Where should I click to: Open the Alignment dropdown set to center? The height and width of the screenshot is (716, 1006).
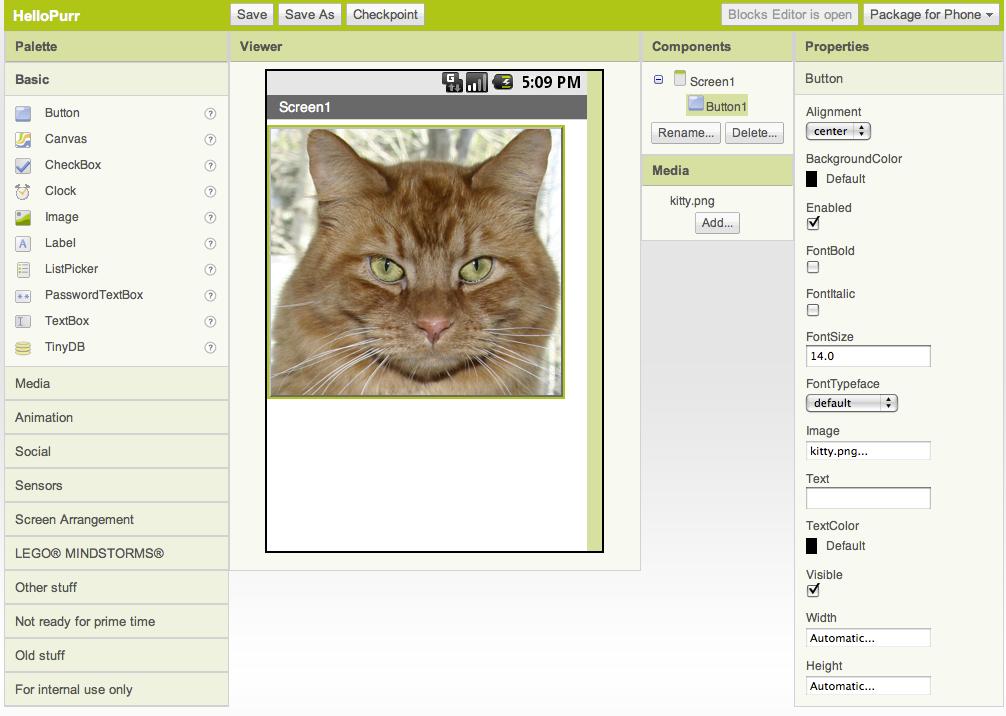pos(838,131)
